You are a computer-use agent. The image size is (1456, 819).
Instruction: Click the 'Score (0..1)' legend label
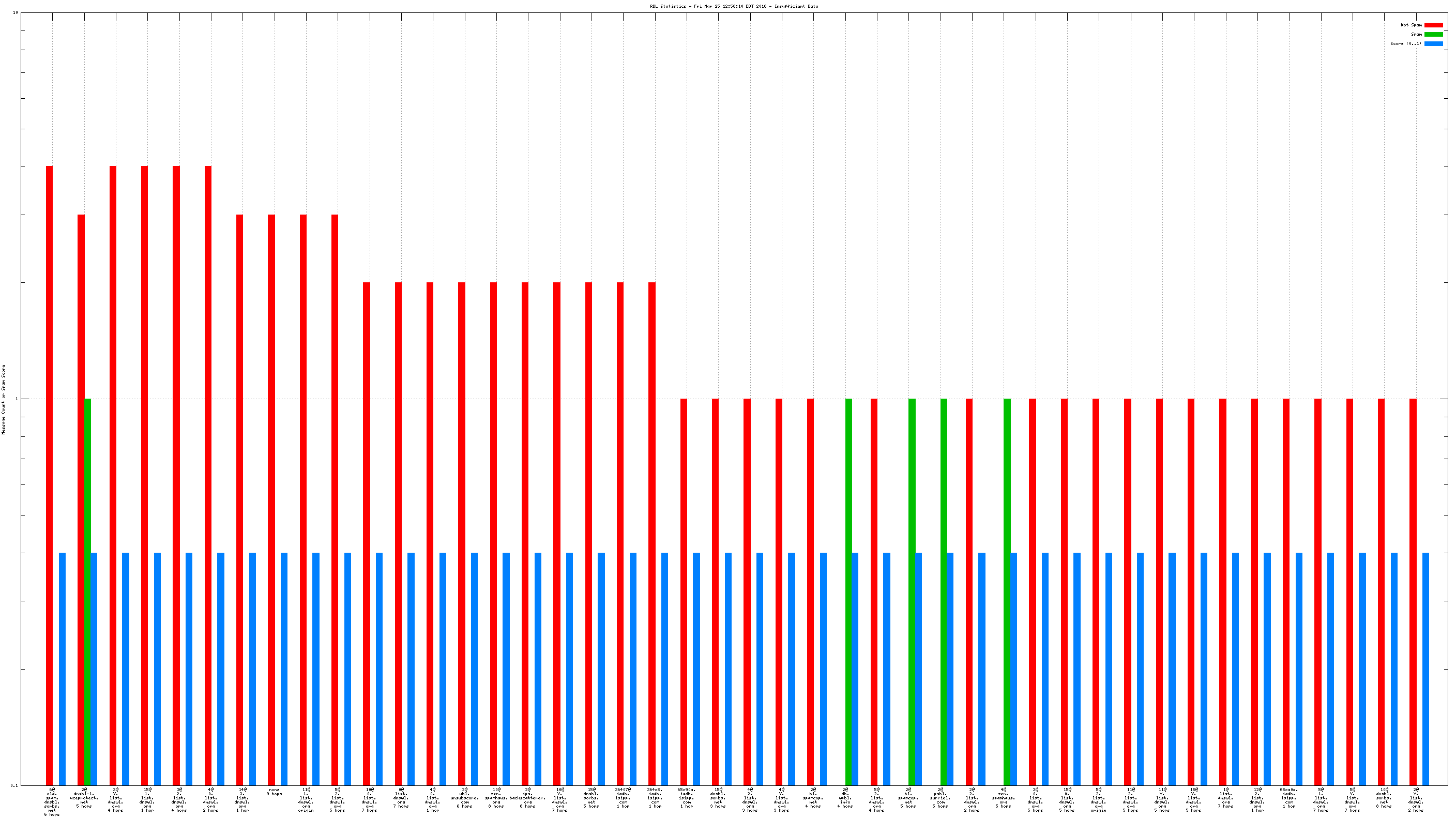(x=1405, y=43)
